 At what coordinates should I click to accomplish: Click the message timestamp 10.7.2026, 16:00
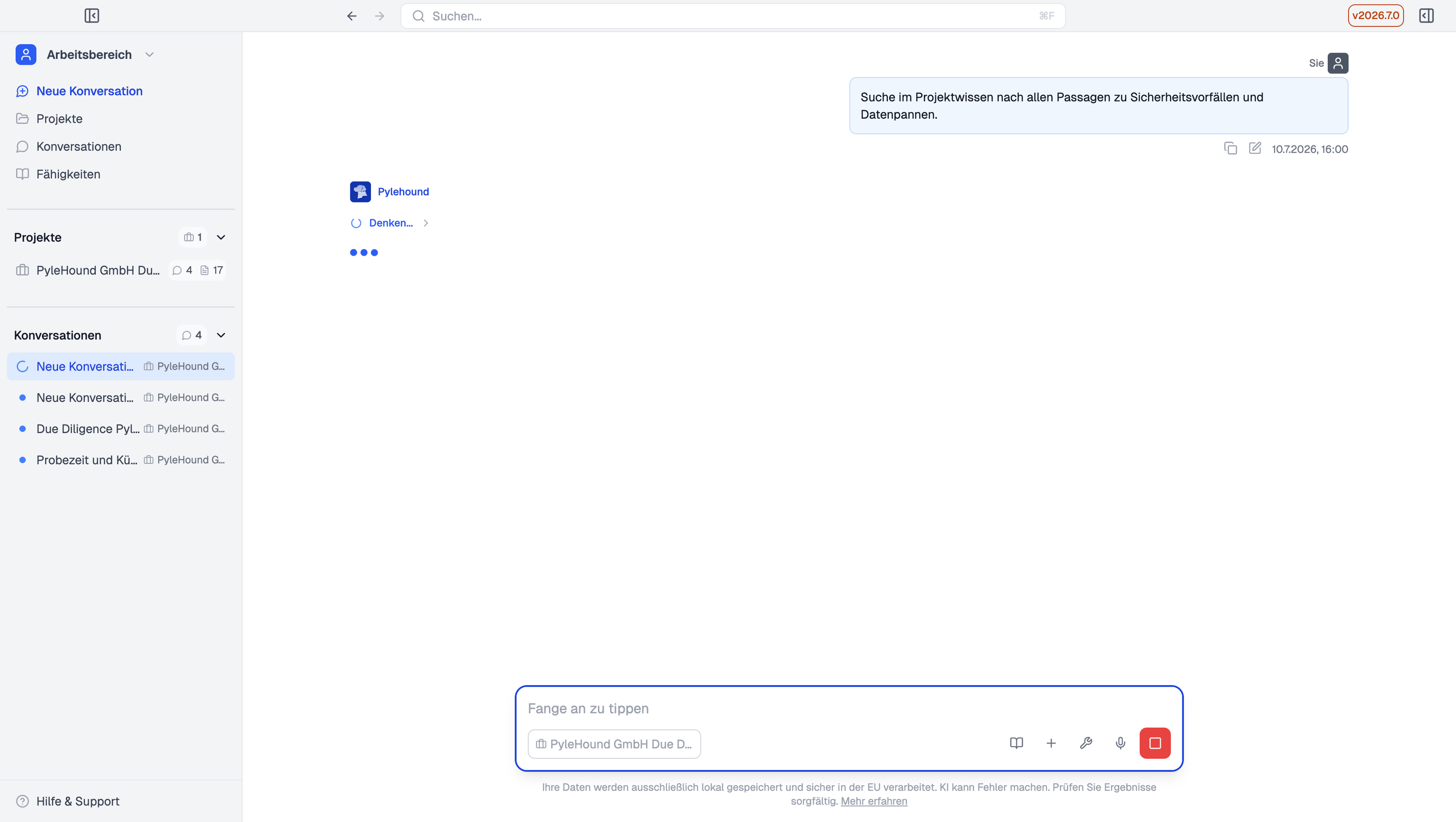pos(1310,149)
